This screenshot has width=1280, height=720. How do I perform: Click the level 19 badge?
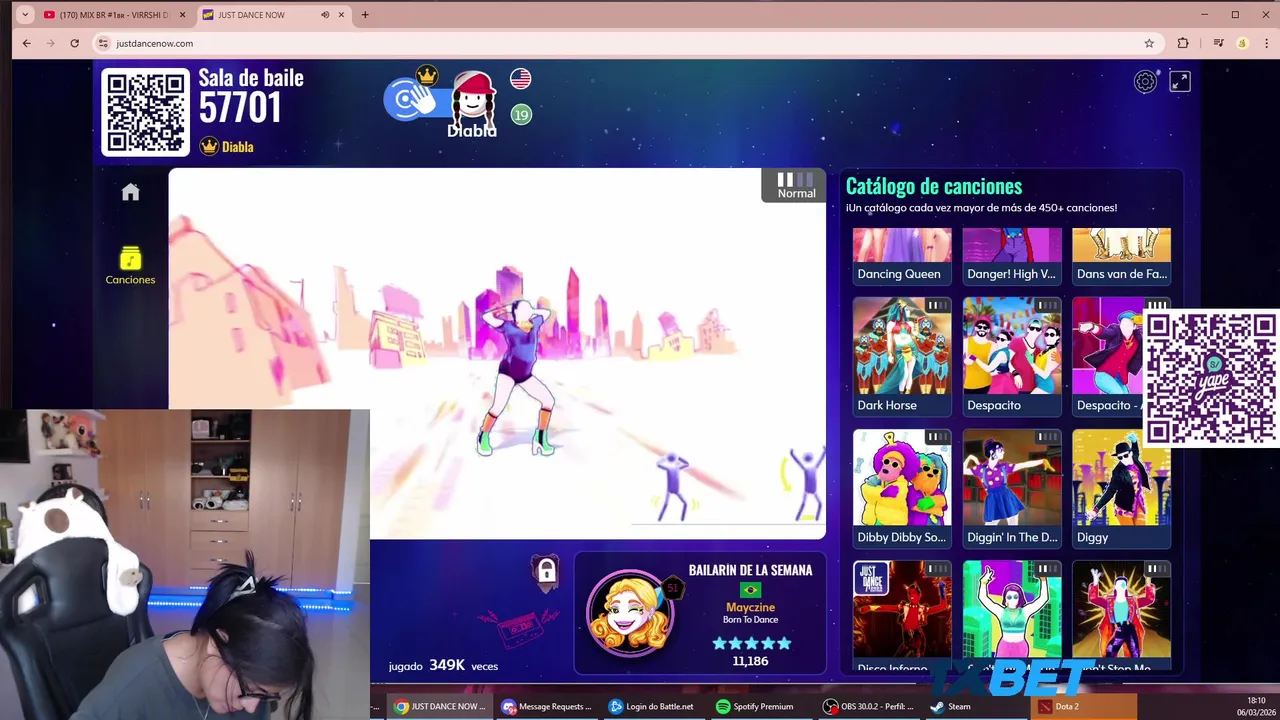click(521, 115)
